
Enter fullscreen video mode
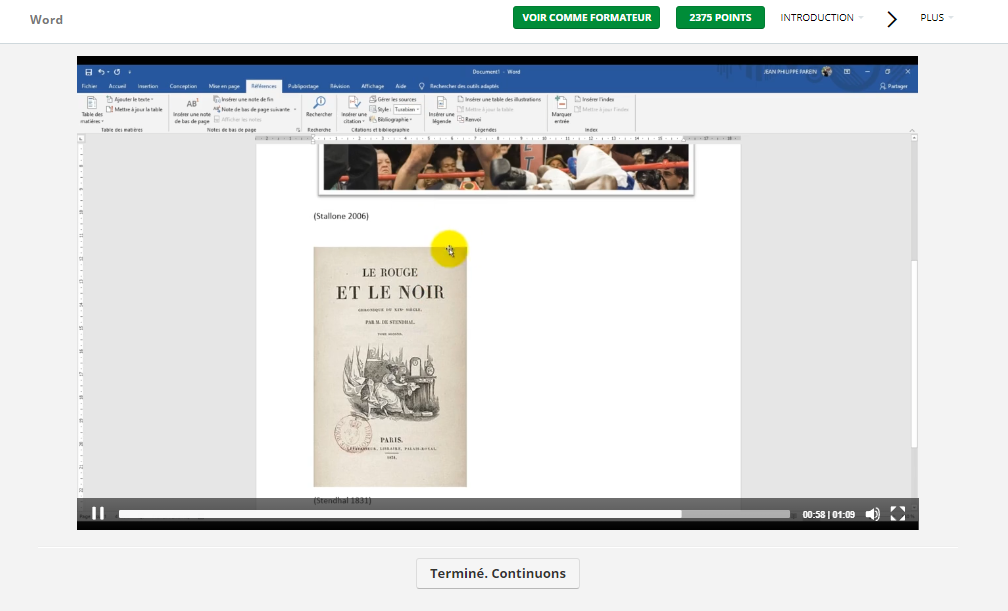(897, 513)
